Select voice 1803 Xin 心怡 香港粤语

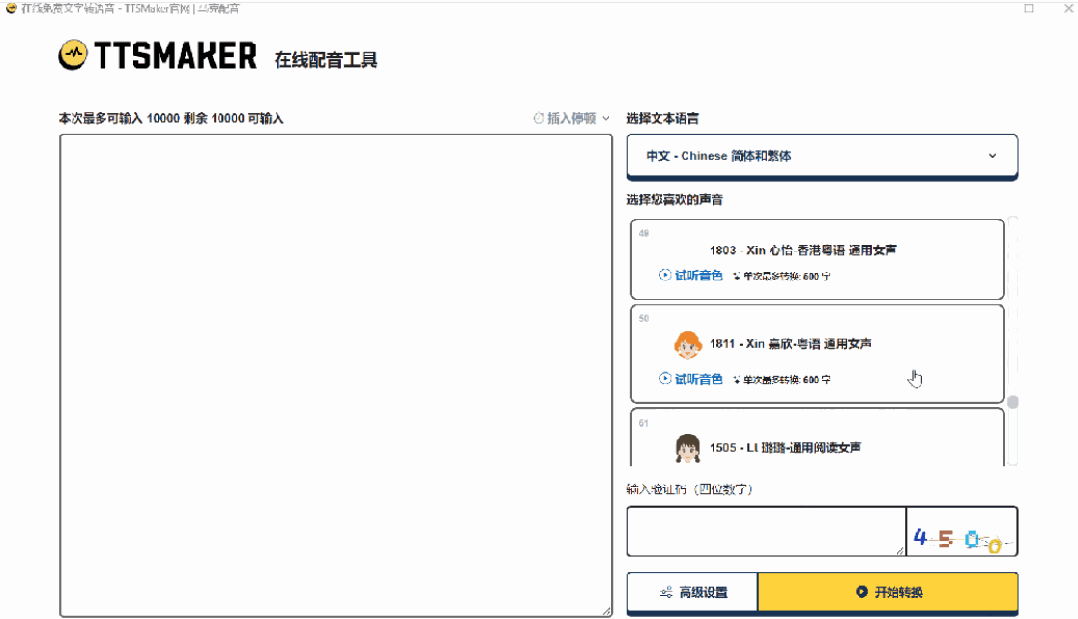tap(817, 259)
